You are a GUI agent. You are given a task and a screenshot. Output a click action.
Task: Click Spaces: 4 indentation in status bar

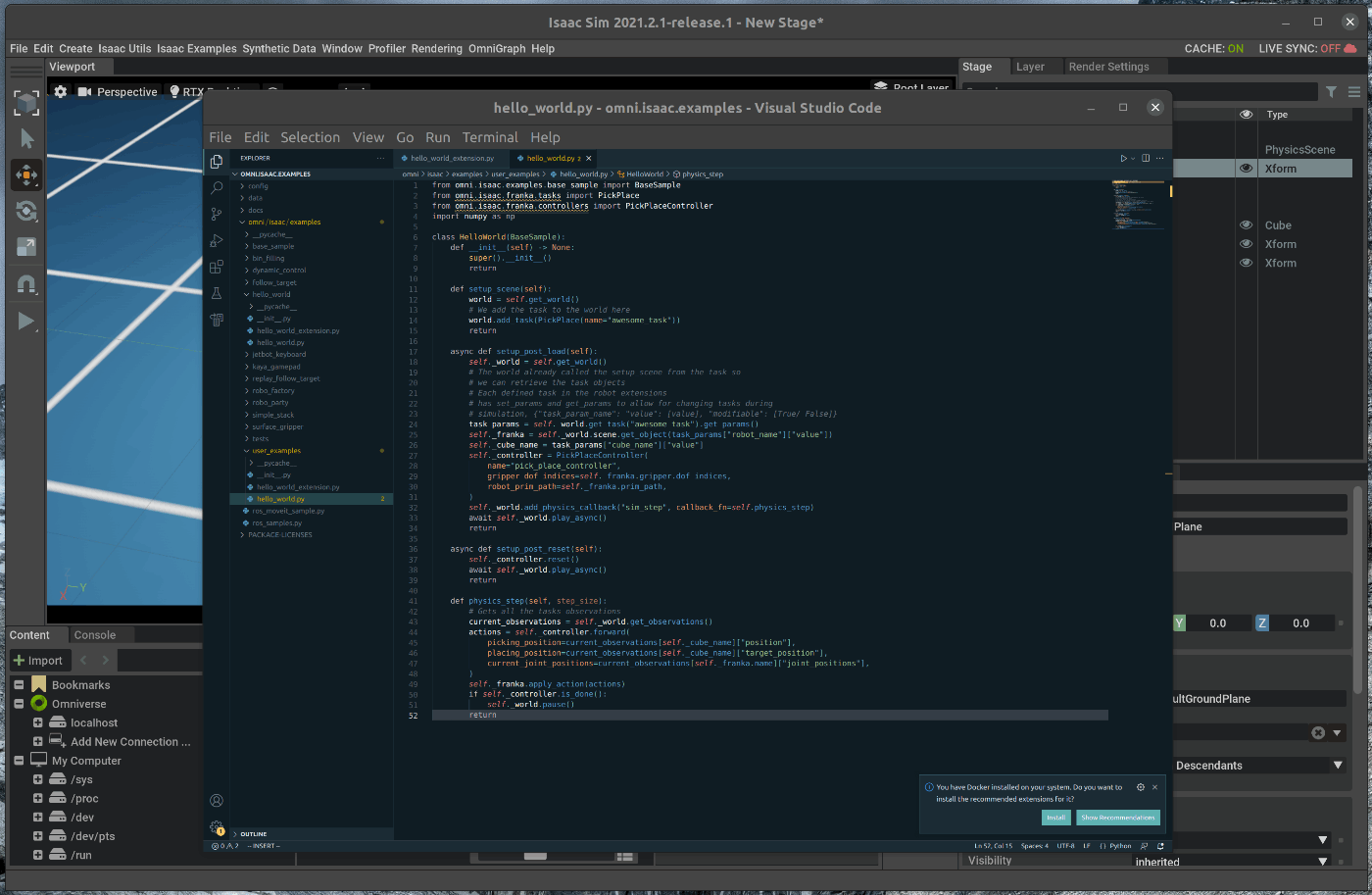(x=1034, y=846)
